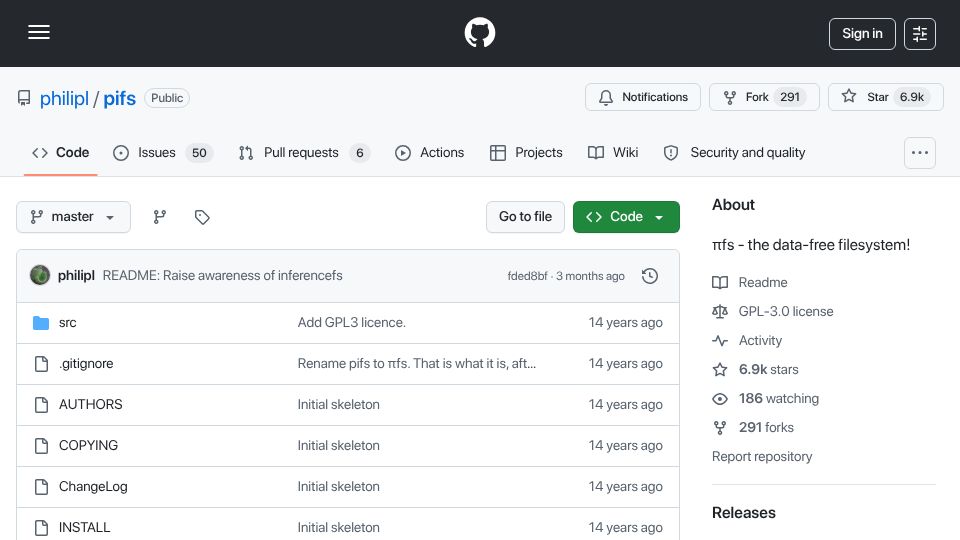This screenshot has width=960, height=540.
Task: Open the README: Raise awareness commit message
Action: pos(222,276)
